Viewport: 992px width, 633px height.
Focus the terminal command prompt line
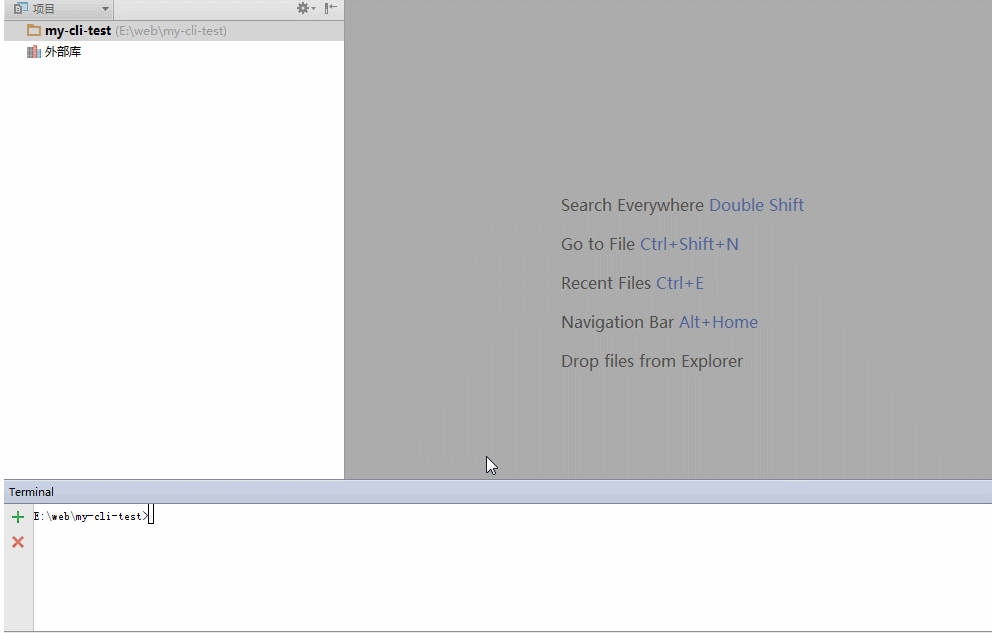[x=94, y=516]
